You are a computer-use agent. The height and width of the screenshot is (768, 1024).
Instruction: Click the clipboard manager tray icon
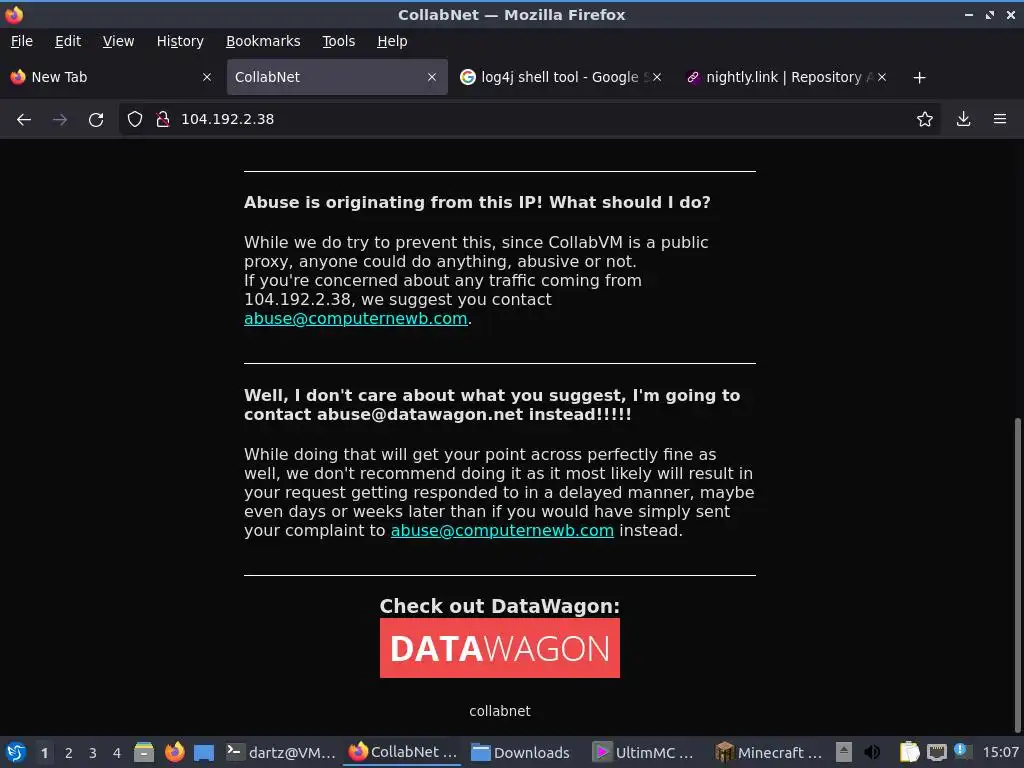coord(909,752)
